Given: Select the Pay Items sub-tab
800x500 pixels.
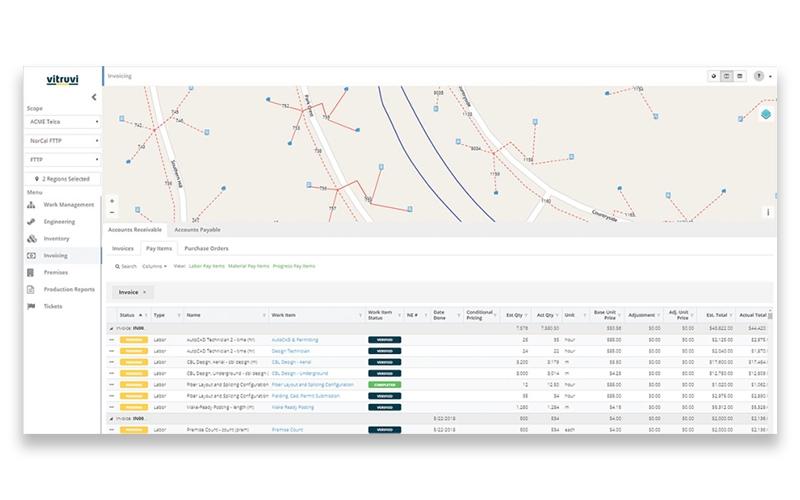Looking at the screenshot, I should (x=159, y=248).
